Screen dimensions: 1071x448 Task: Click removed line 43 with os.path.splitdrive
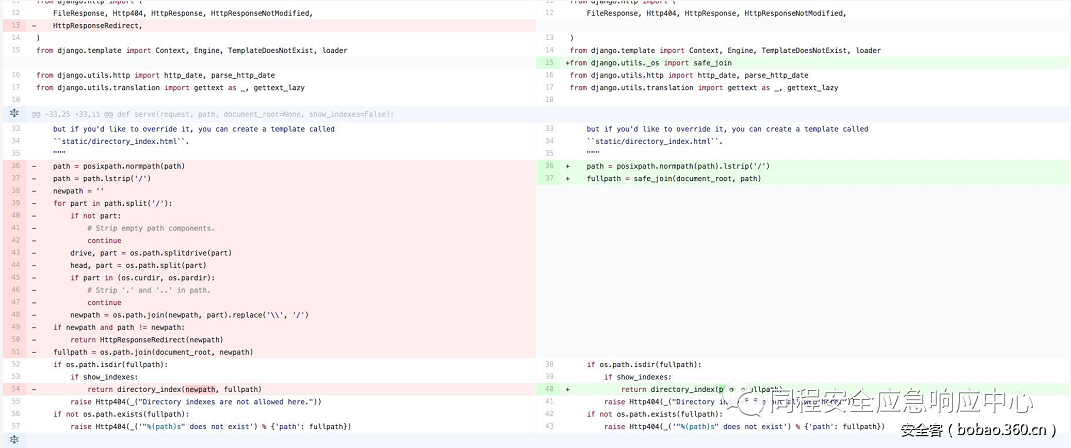[150, 253]
